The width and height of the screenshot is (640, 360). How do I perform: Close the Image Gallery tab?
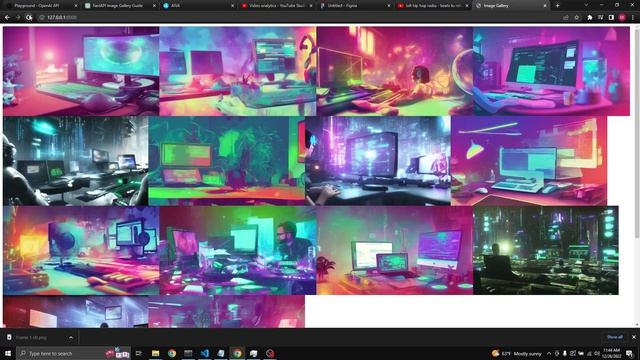545,6
